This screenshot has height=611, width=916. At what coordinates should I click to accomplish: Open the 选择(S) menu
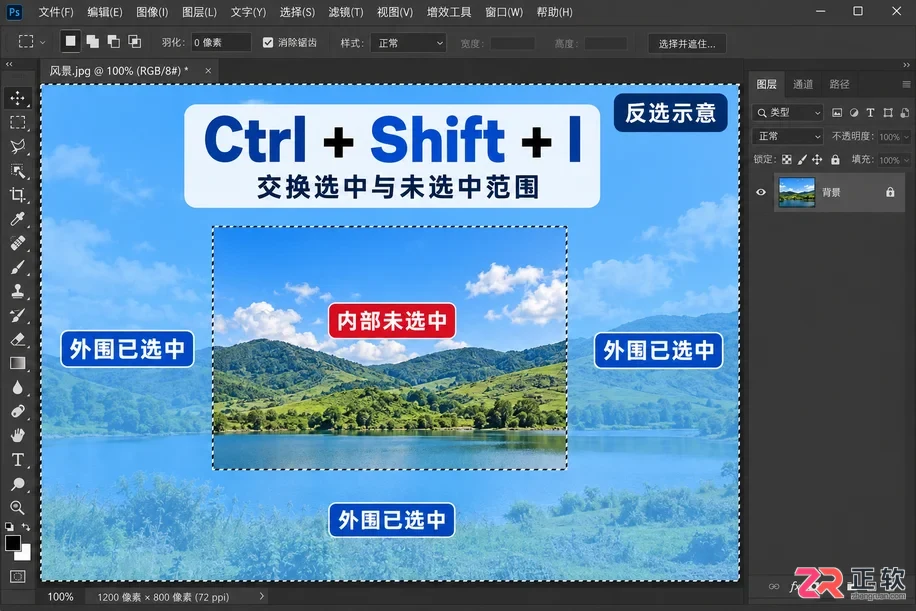click(x=297, y=12)
